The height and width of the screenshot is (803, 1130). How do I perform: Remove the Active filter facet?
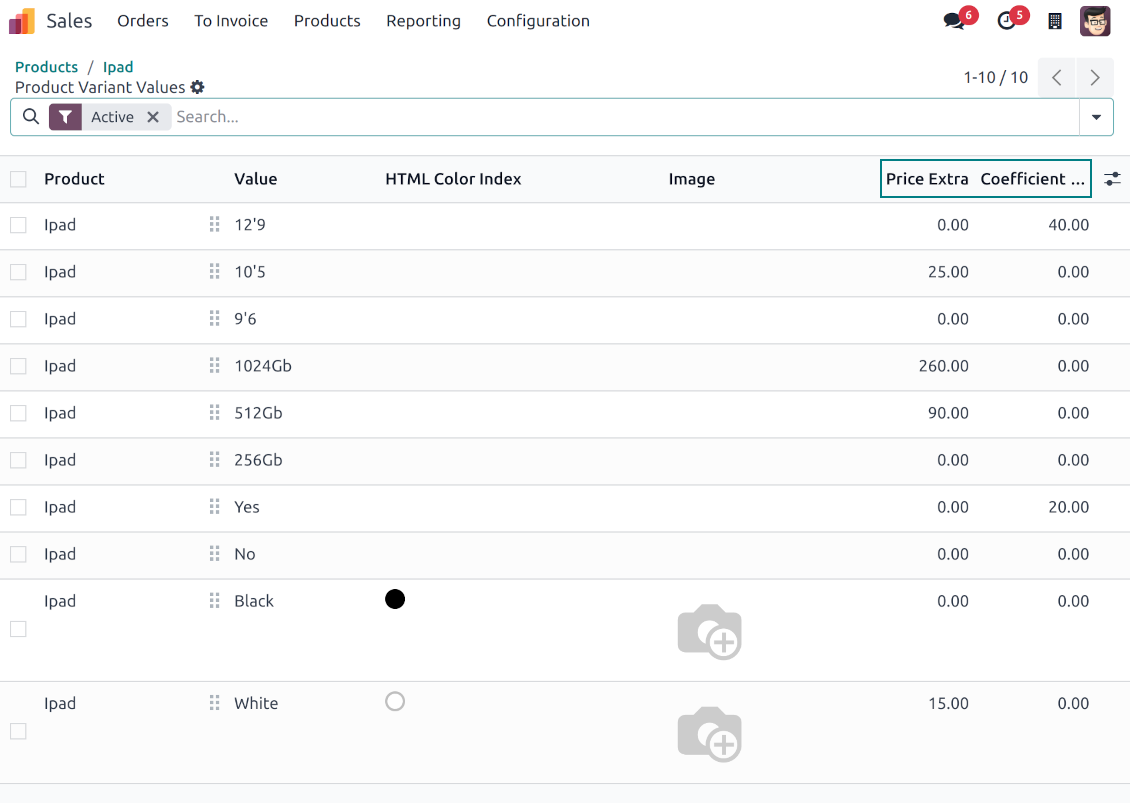tap(153, 117)
